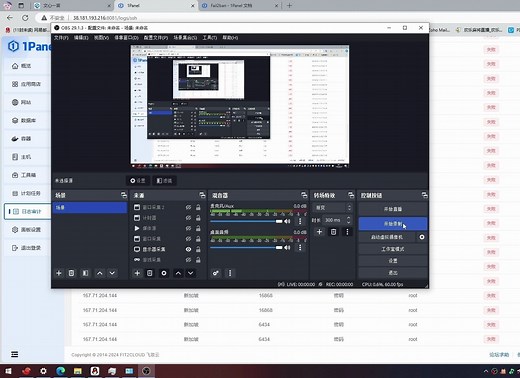Open the 工具(T) menu in OBS

point(210,38)
